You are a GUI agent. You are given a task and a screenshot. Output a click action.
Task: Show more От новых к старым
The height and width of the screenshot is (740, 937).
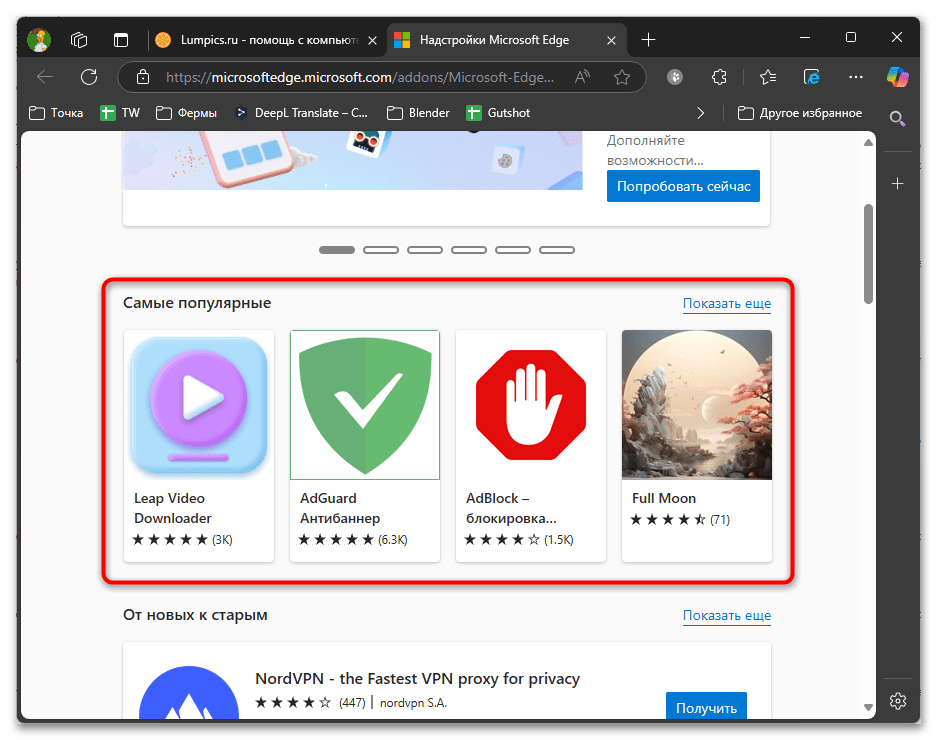727,616
